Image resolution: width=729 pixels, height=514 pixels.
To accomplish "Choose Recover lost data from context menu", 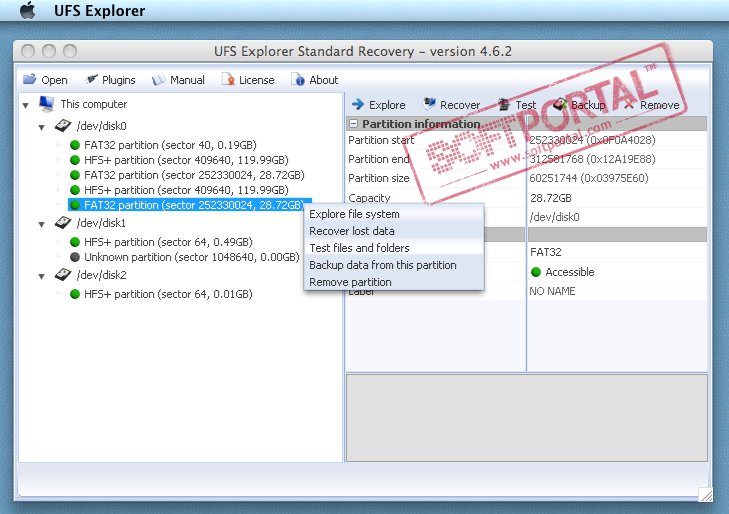I will point(394,231).
